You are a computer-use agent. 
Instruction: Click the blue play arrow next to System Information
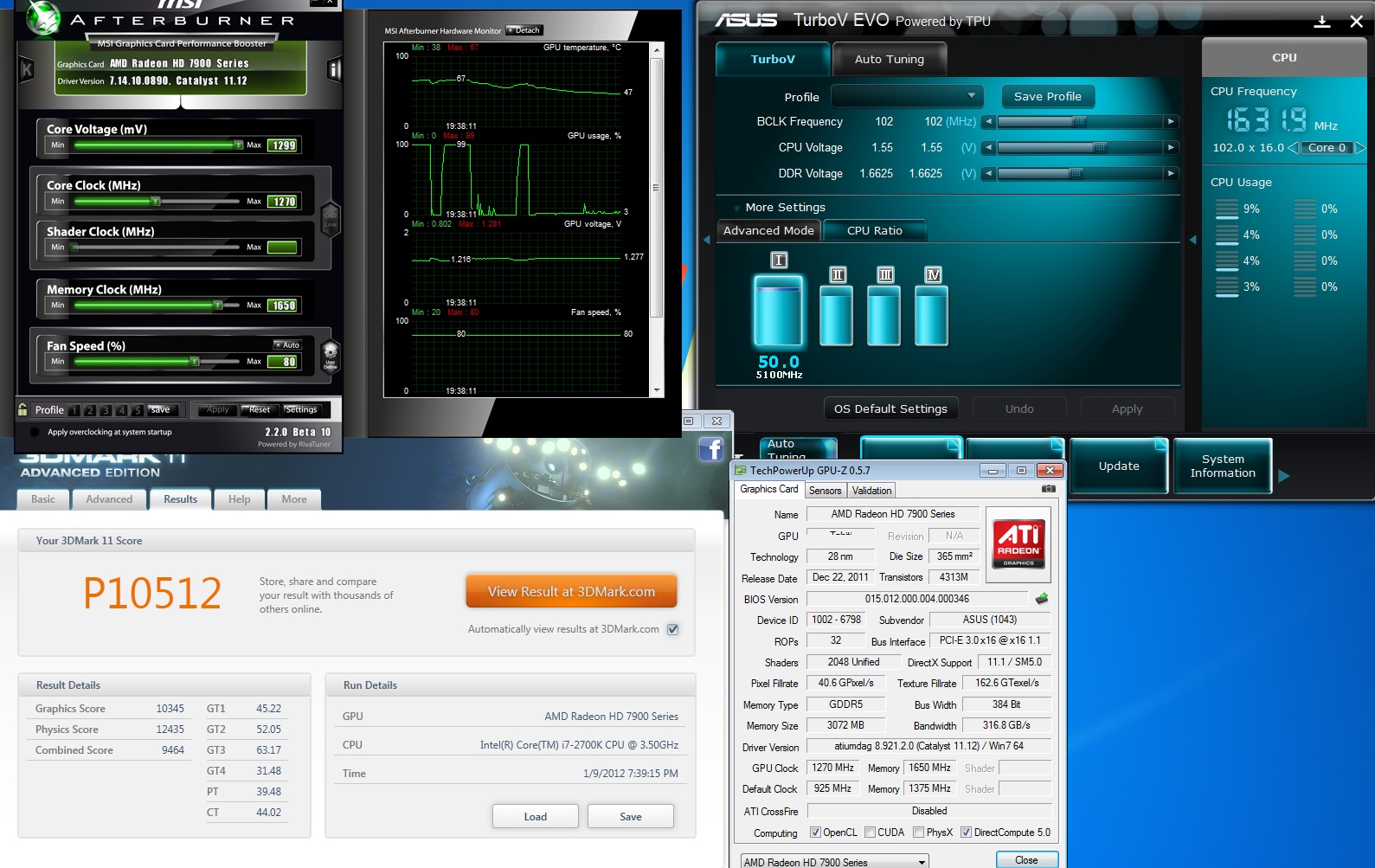pyautogui.click(x=1283, y=476)
